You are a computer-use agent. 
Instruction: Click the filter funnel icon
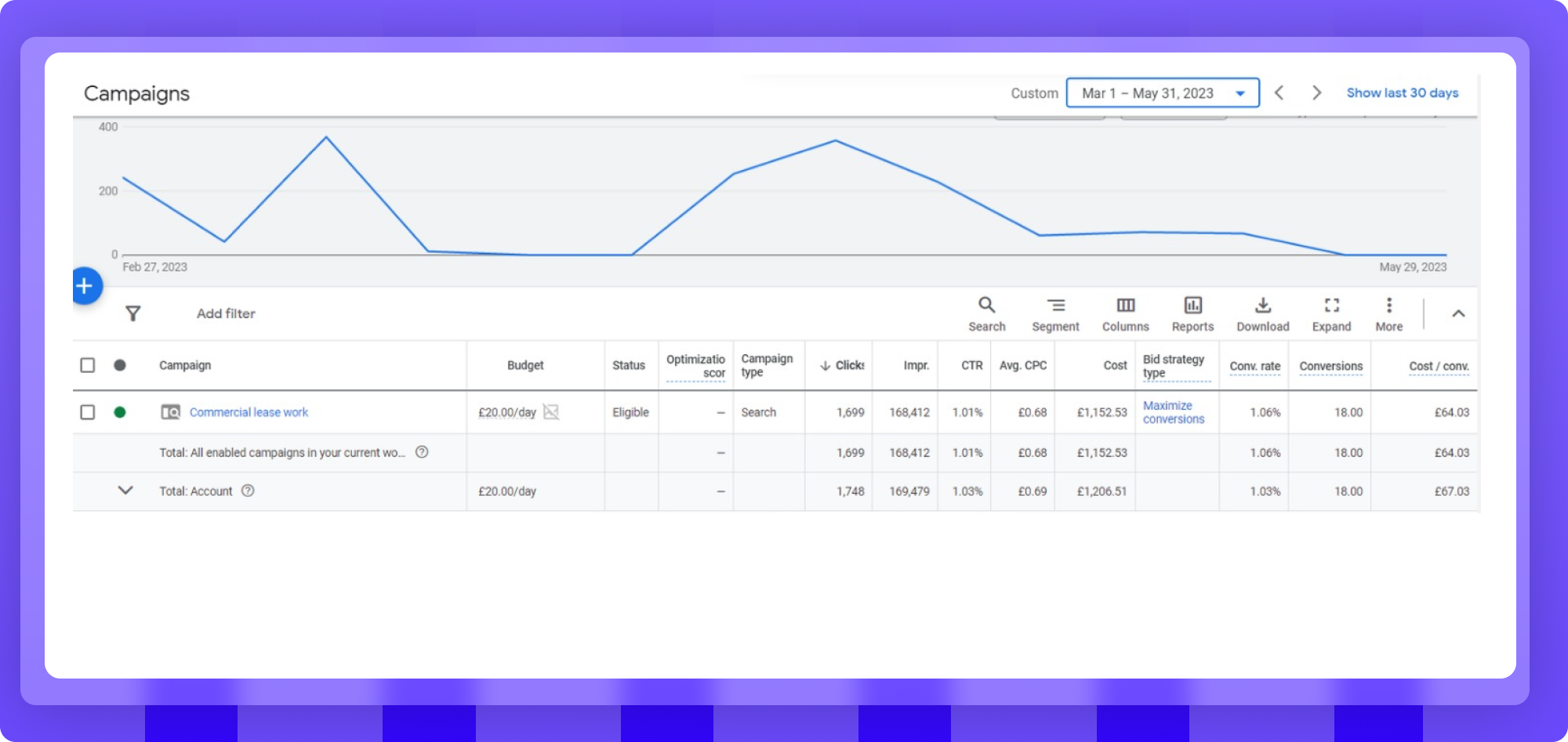[x=133, y=313]
